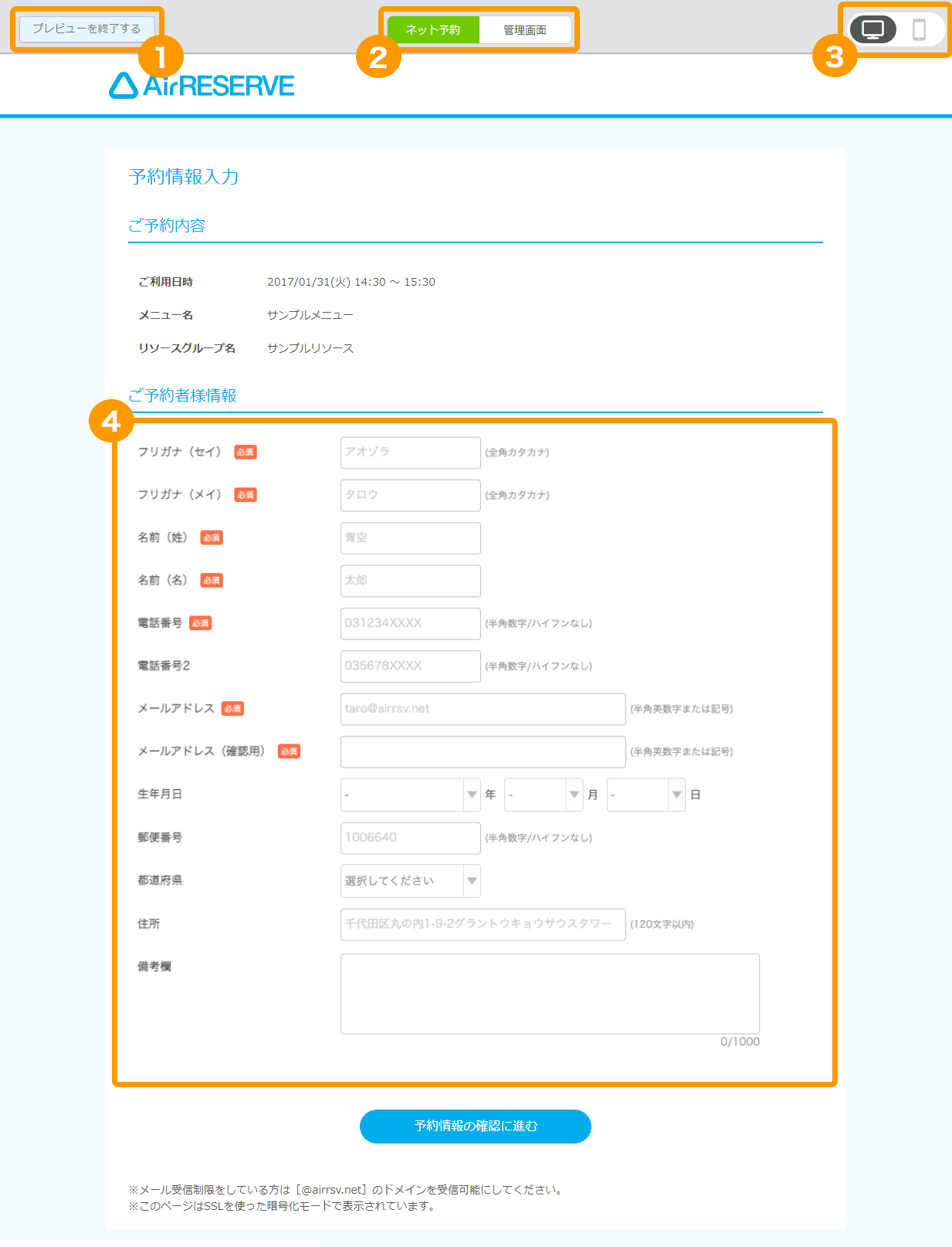This screenshot has height=1247, width=952.
Task: Click the メニュー名 label
Action: point(165,315)
